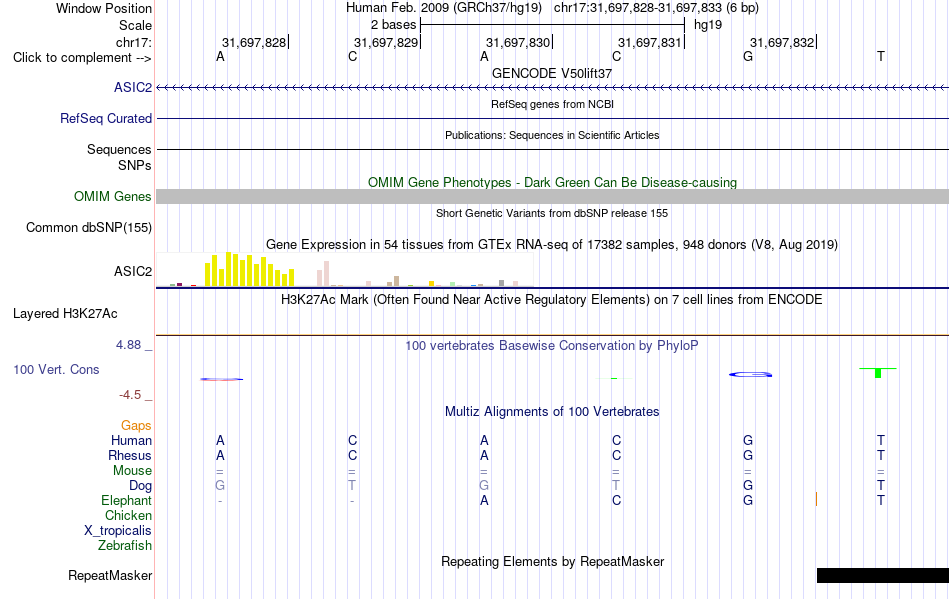Click the PhyloP -4.5 lower scale value
This screenshot has width=950, height=599.
click(130, 395)
